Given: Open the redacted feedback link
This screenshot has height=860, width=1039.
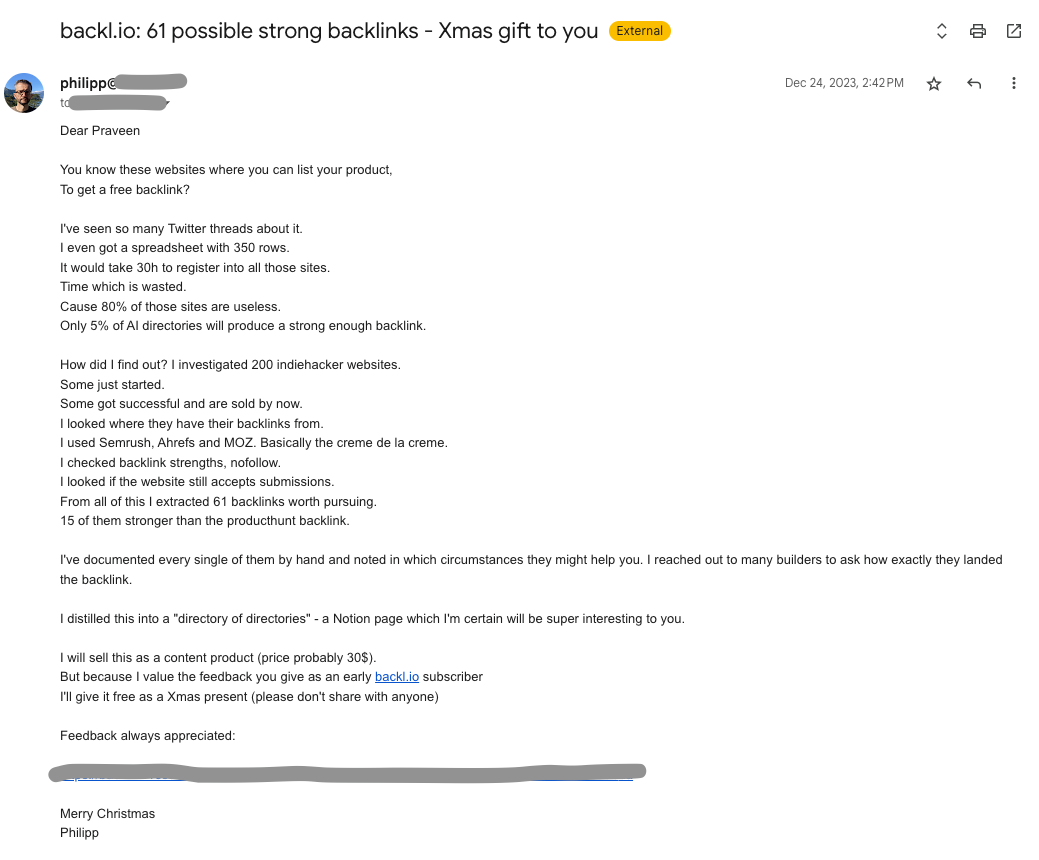Looking at the screenshot, I should click(x=345, y=772).
